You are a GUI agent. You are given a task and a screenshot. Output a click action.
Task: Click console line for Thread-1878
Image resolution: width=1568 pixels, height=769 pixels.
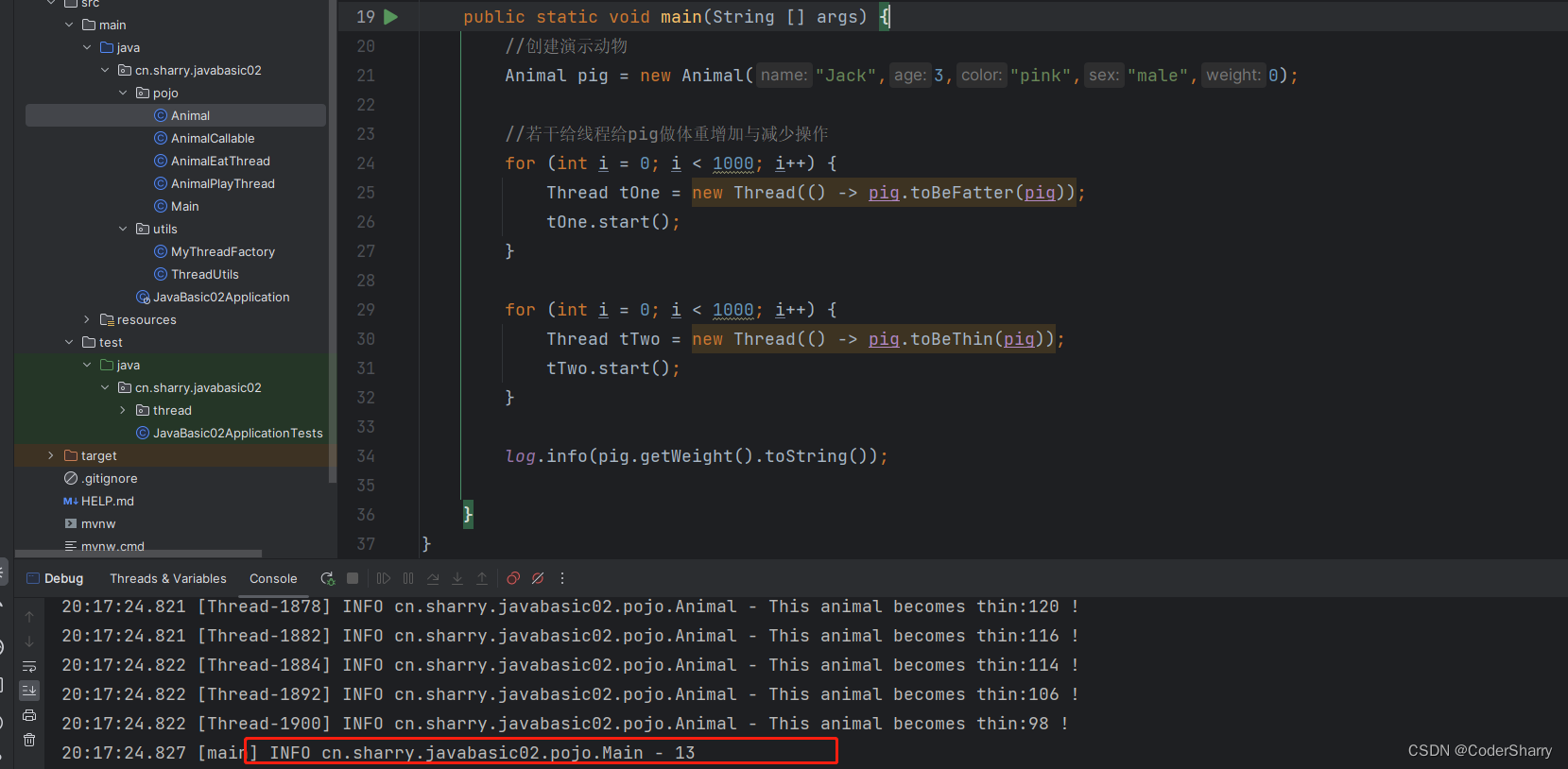tap(570, 607)
